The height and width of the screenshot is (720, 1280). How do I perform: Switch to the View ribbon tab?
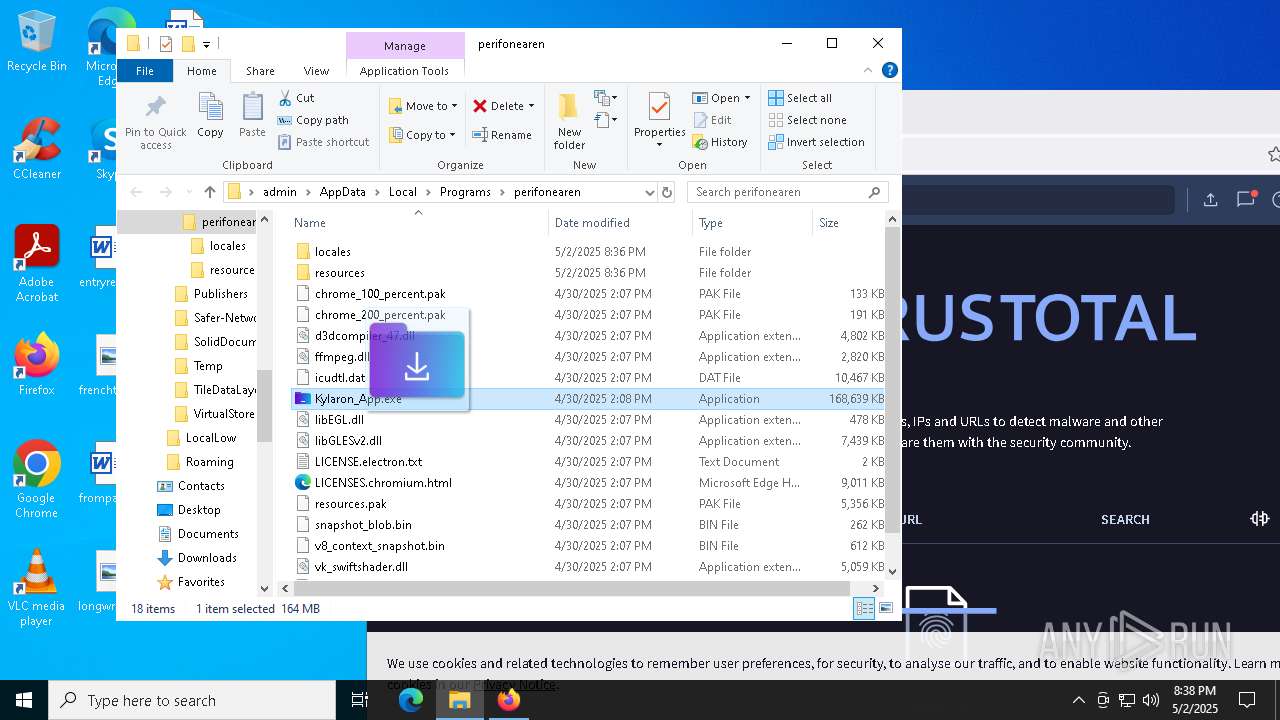click(316, 71)
